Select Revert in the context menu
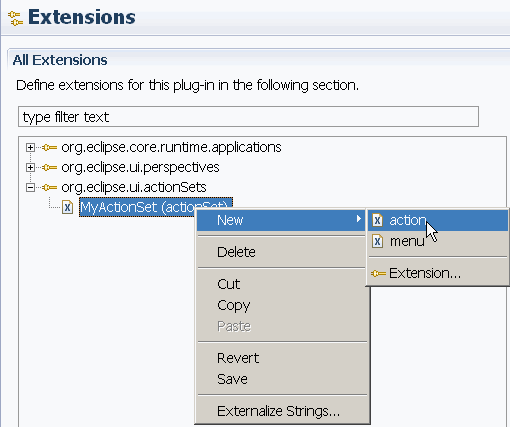511x428 pixels. click(x=238, y=358)
